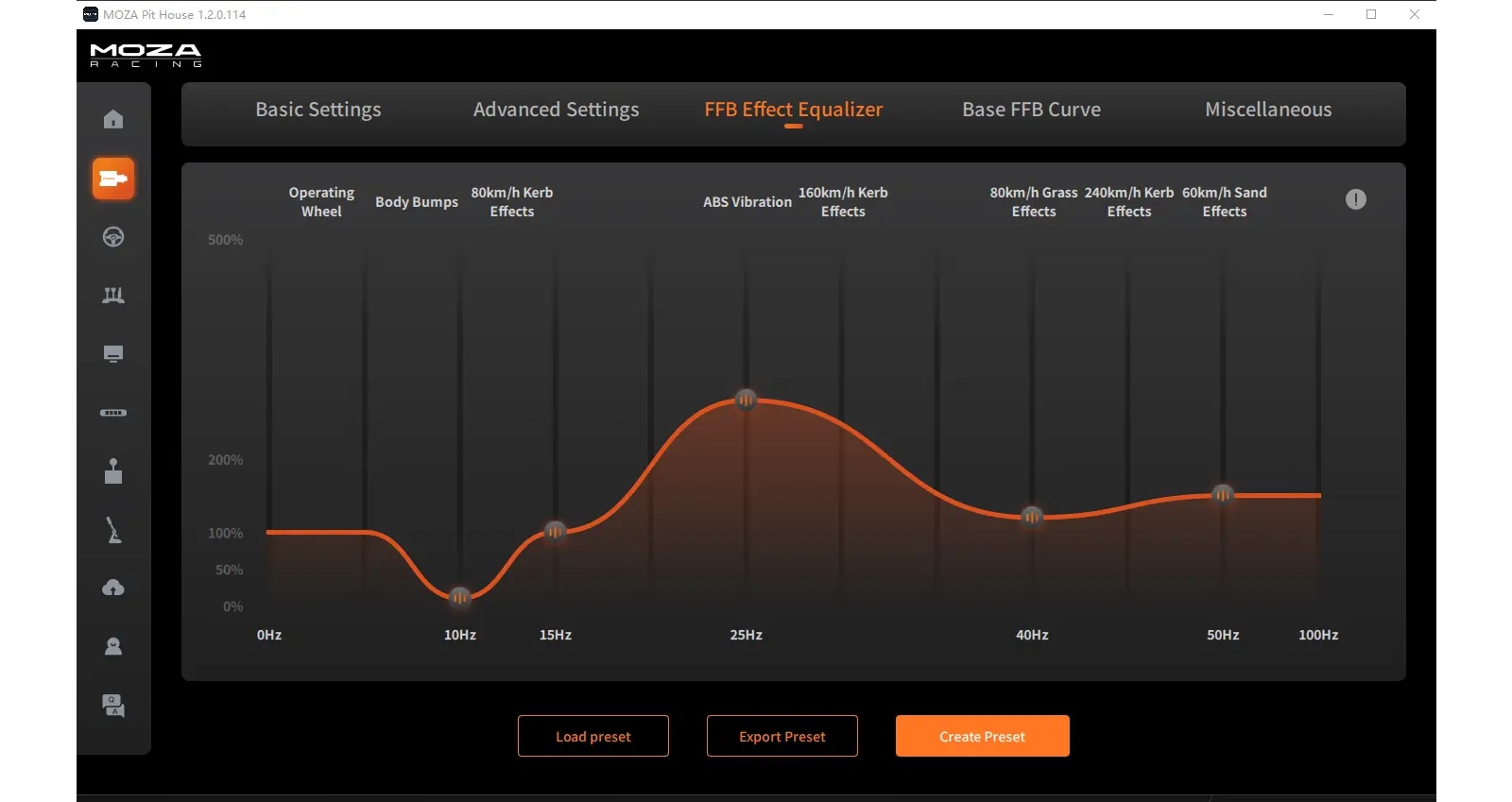This screenshot has width=1512, height=802.
Task: Open the cloud upload icon in sidebar
Action: (x=113, y=589)
